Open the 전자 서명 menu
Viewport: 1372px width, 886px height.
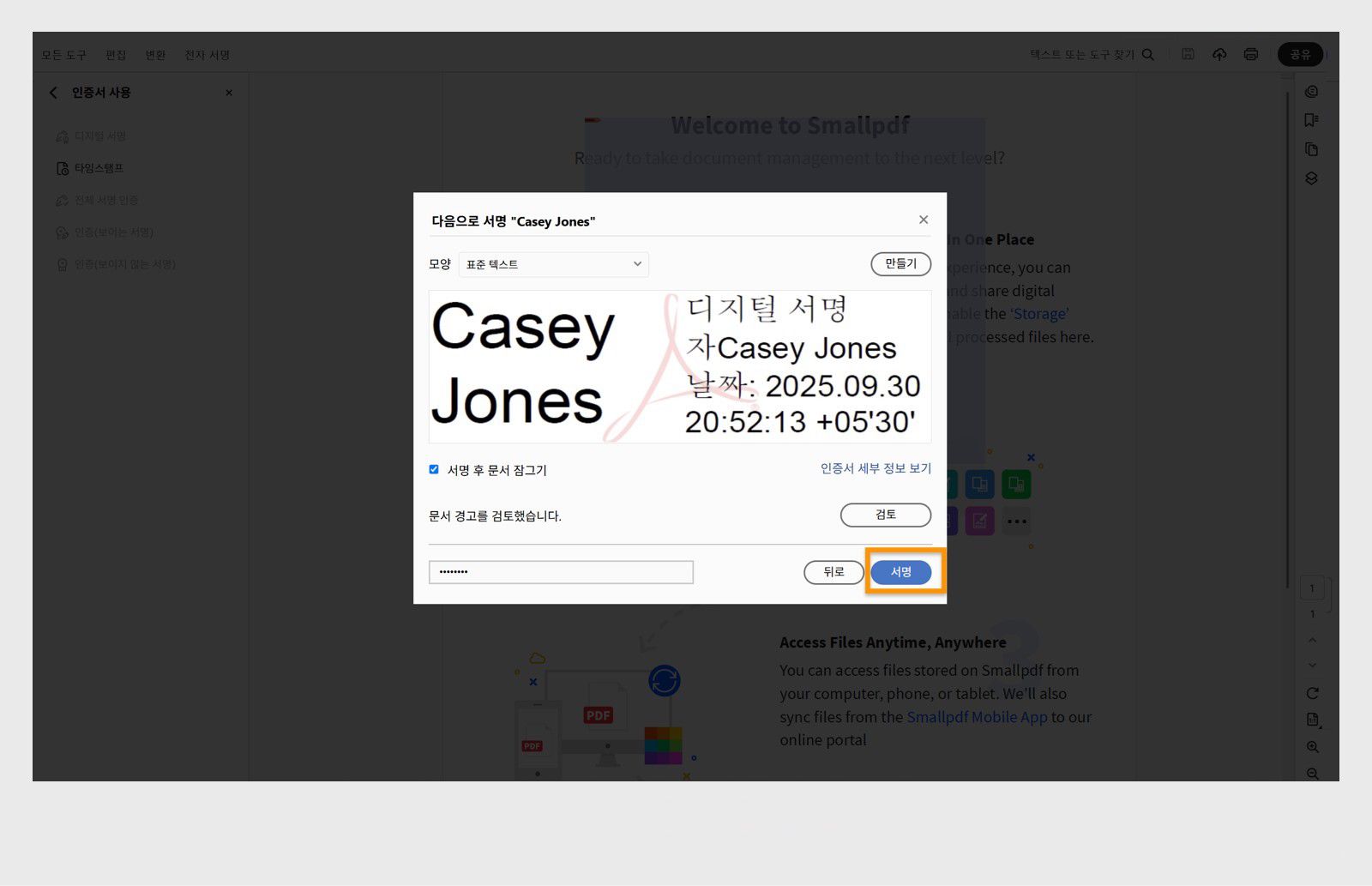click(208, 55)
